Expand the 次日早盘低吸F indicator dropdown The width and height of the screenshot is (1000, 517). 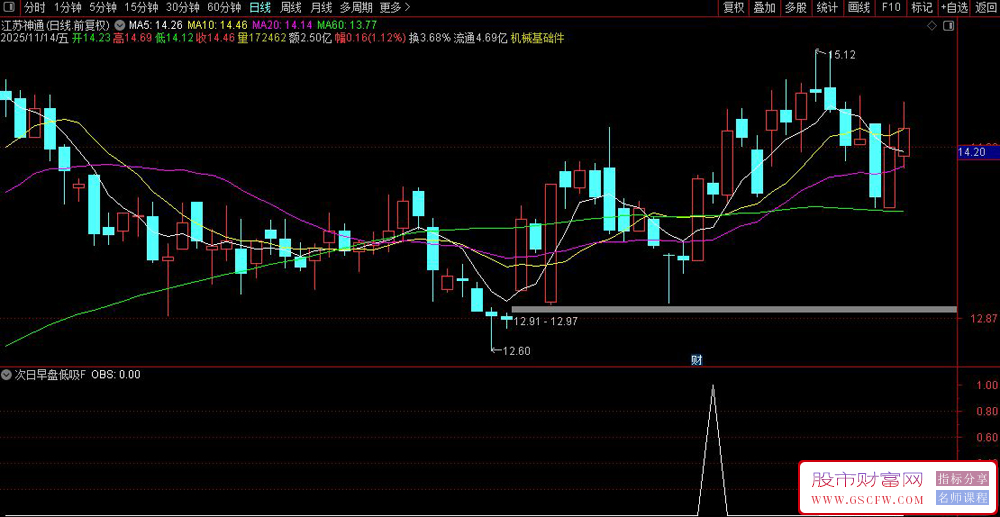pyautogui.click(x=7, y=375)
